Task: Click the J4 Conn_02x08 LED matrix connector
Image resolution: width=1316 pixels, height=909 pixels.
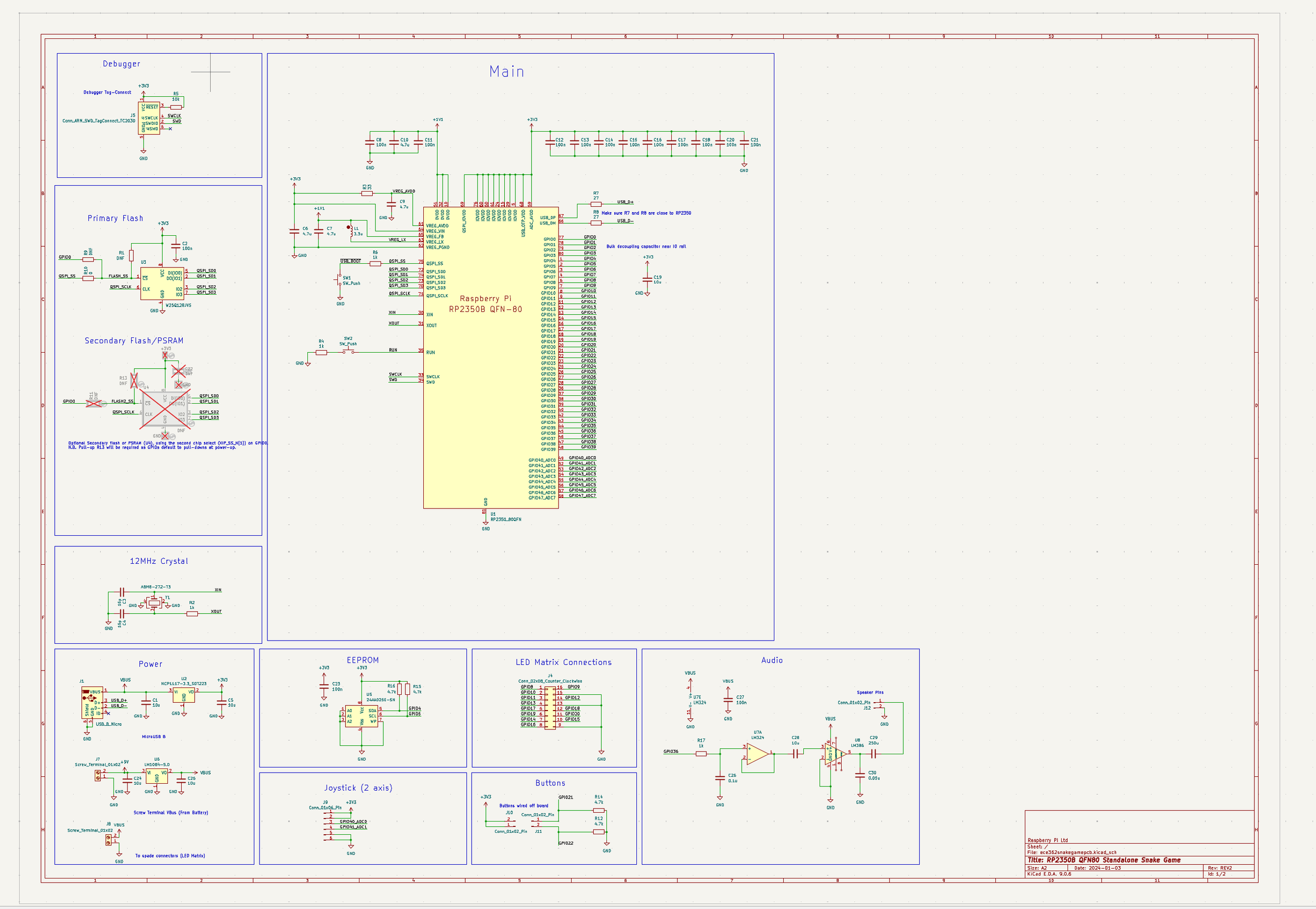Action: (x=550, y=707)
